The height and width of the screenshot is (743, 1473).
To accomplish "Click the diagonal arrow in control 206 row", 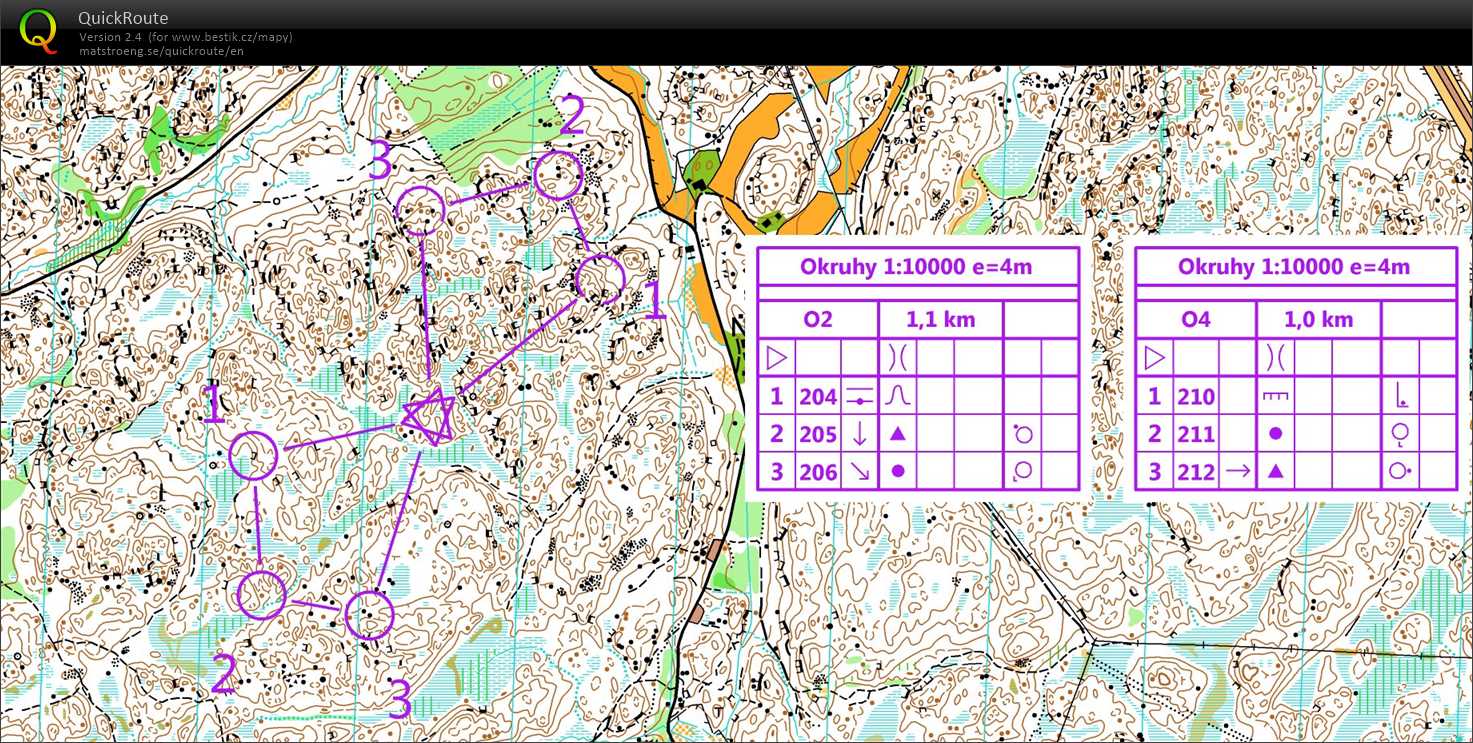I will point(858,472).
